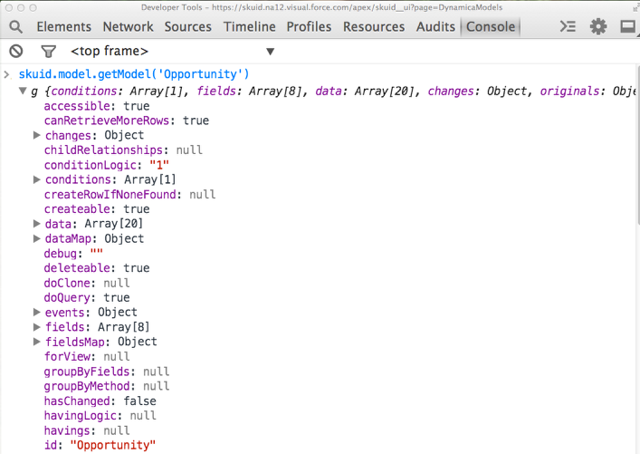640x454 pixels.
Task: Expand the data Array[20] node
Action: pos(37,224)
